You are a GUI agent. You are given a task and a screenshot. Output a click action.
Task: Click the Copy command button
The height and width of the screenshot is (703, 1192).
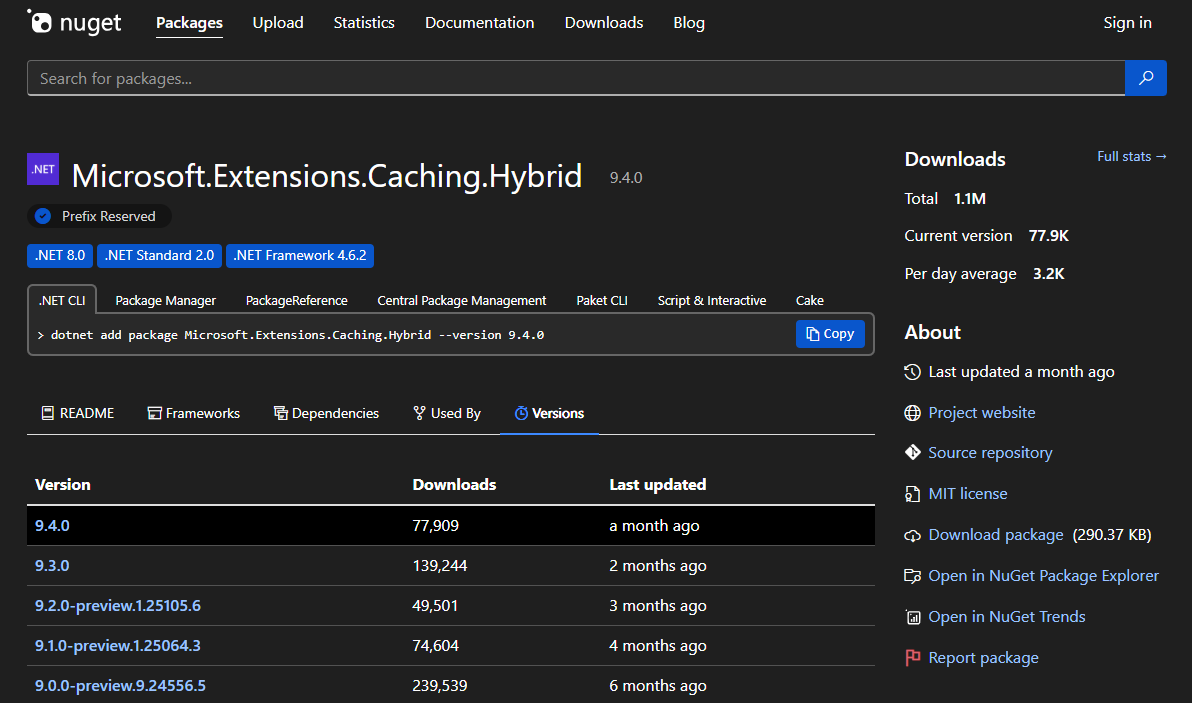click(830, 334)
